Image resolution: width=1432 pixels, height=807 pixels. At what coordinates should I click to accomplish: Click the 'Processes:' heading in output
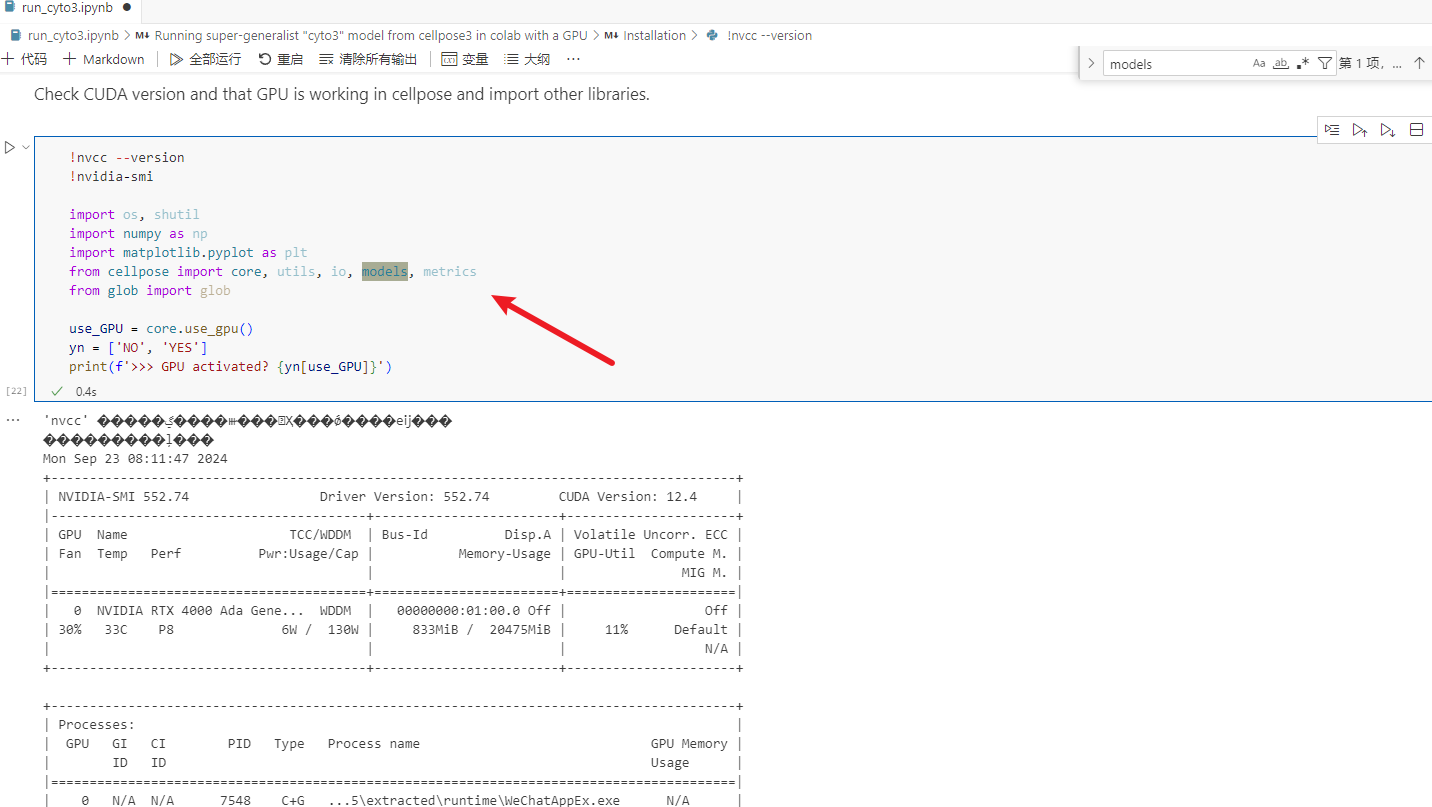coord(96,724)
